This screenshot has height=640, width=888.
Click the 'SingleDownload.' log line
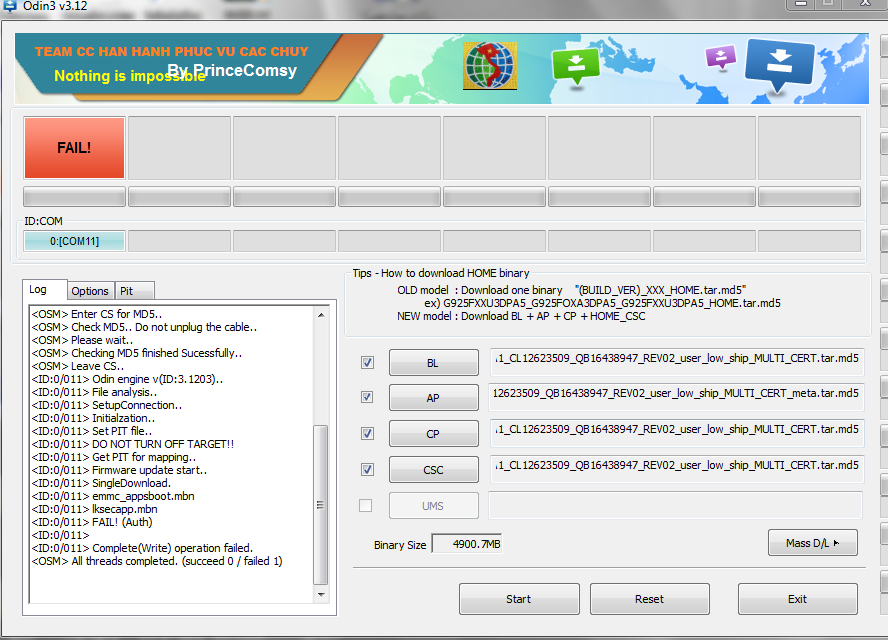click(101, 483)
